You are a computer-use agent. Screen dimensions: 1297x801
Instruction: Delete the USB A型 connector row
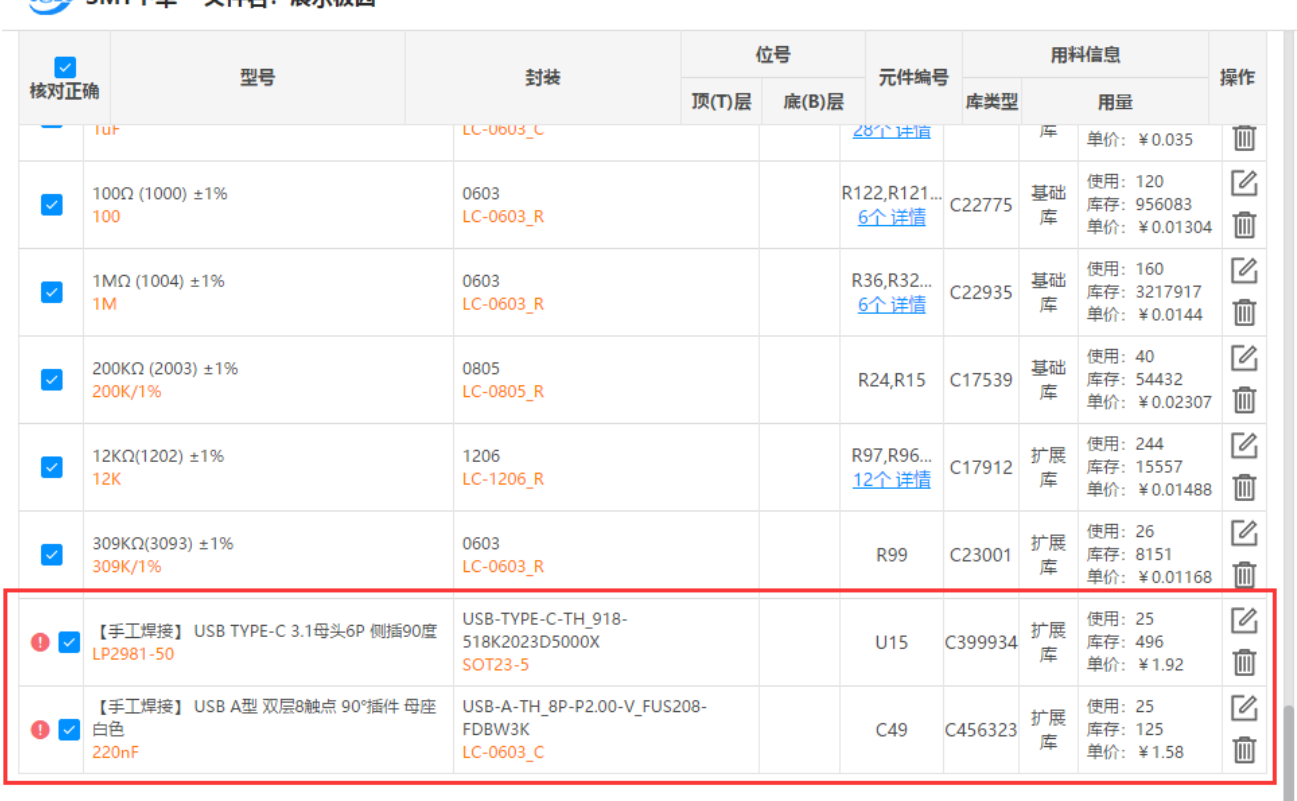coord(1243,749)
